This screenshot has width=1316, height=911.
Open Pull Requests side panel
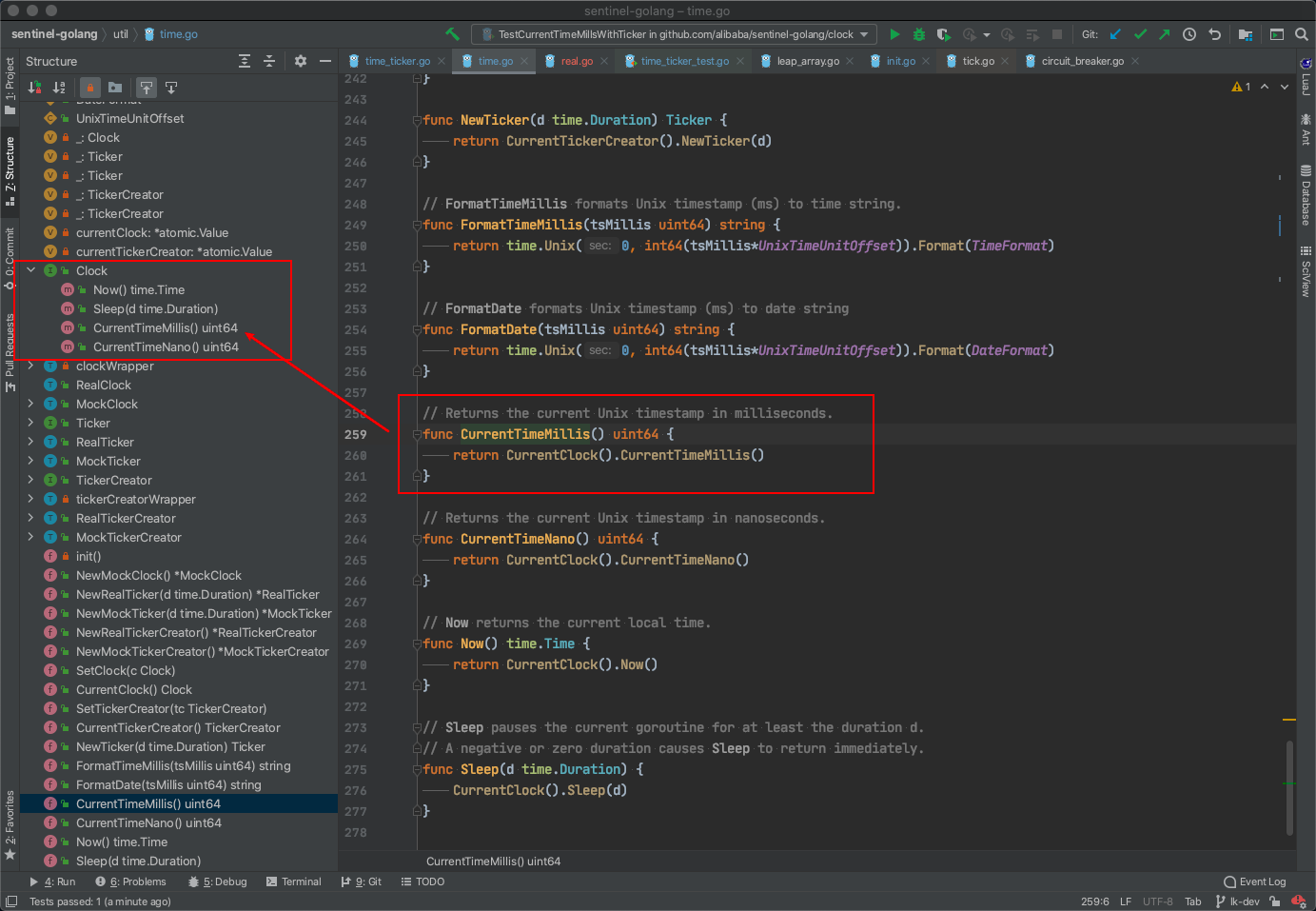tap(10, 352)
